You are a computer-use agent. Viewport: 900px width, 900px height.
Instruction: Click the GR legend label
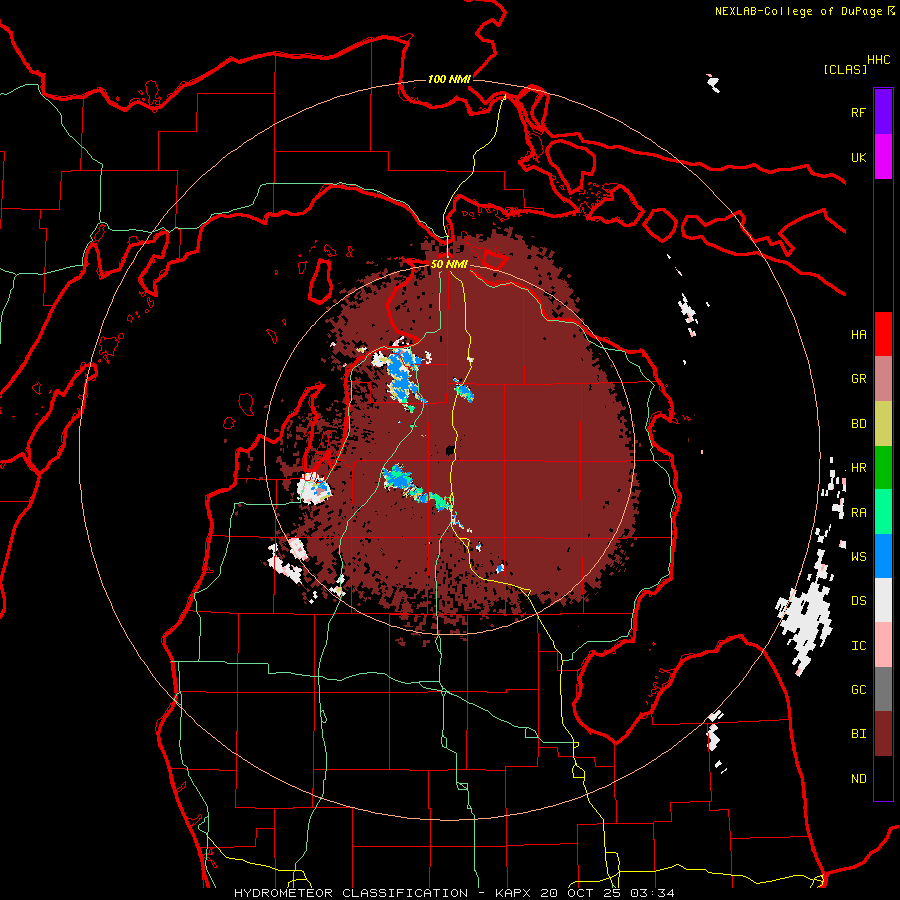[858, 379]
